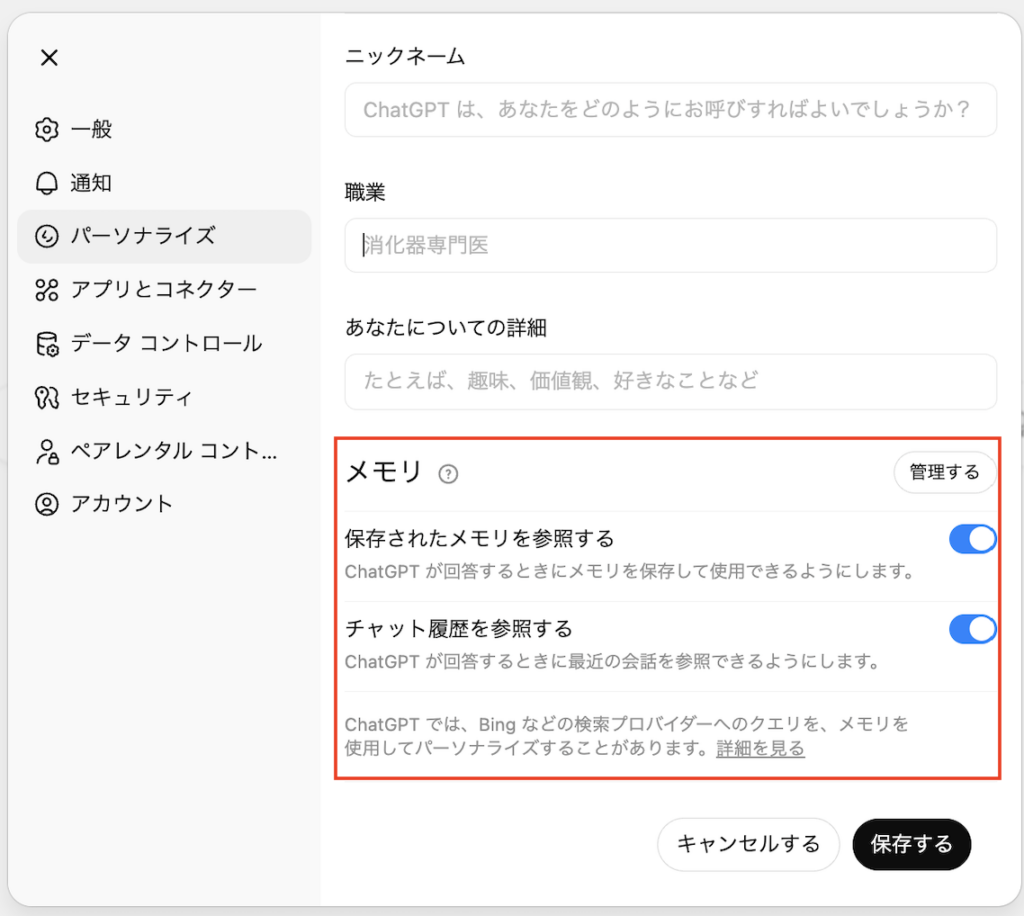Click the アカウント profile icon
1024x916 pixels.
[47, 504]
